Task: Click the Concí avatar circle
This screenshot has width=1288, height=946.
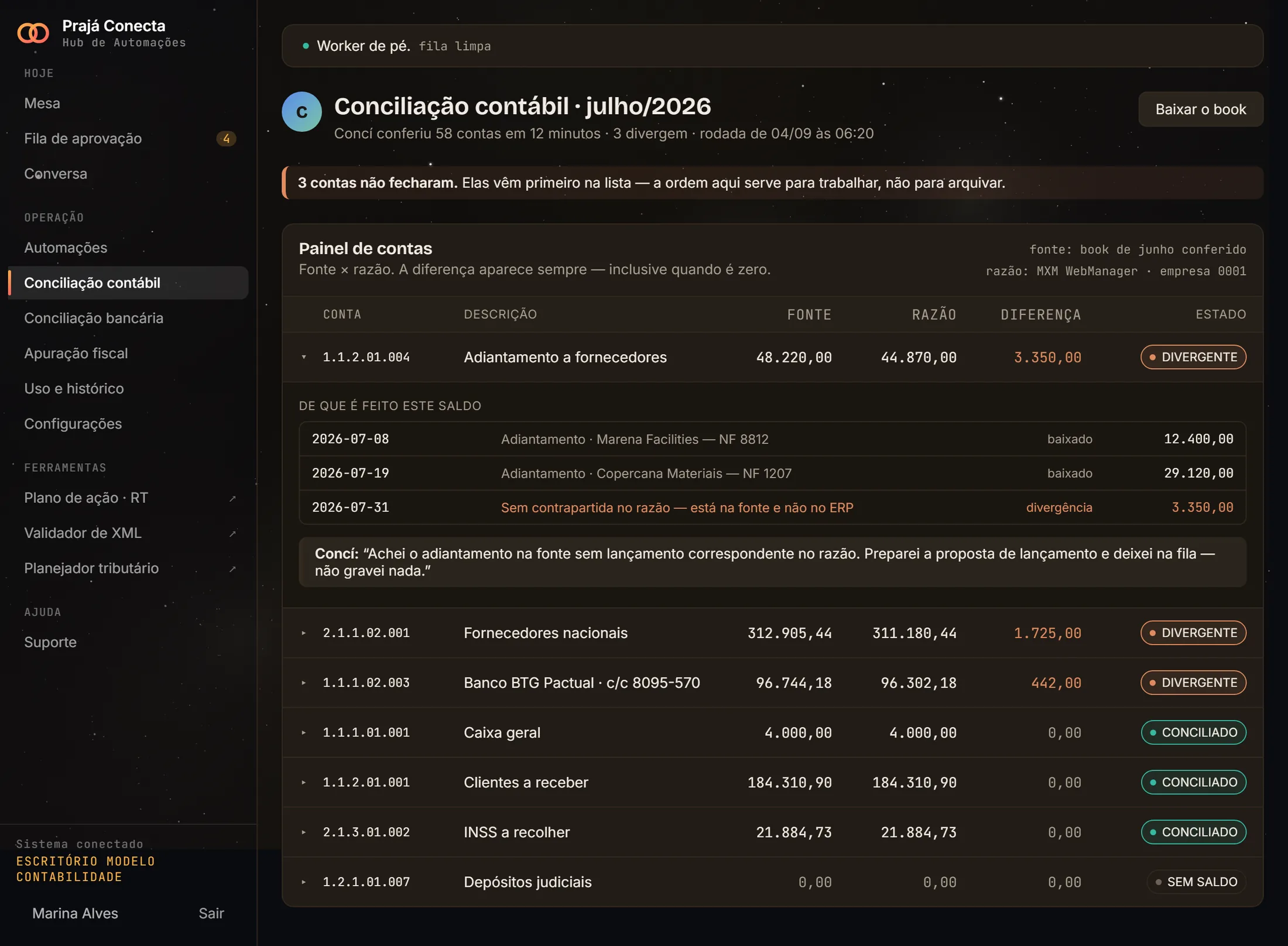Action: [302, 112]
